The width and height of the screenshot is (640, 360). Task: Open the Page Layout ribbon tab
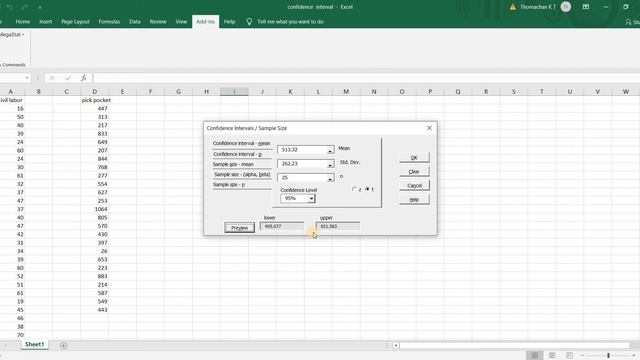[x=75, y=22]
